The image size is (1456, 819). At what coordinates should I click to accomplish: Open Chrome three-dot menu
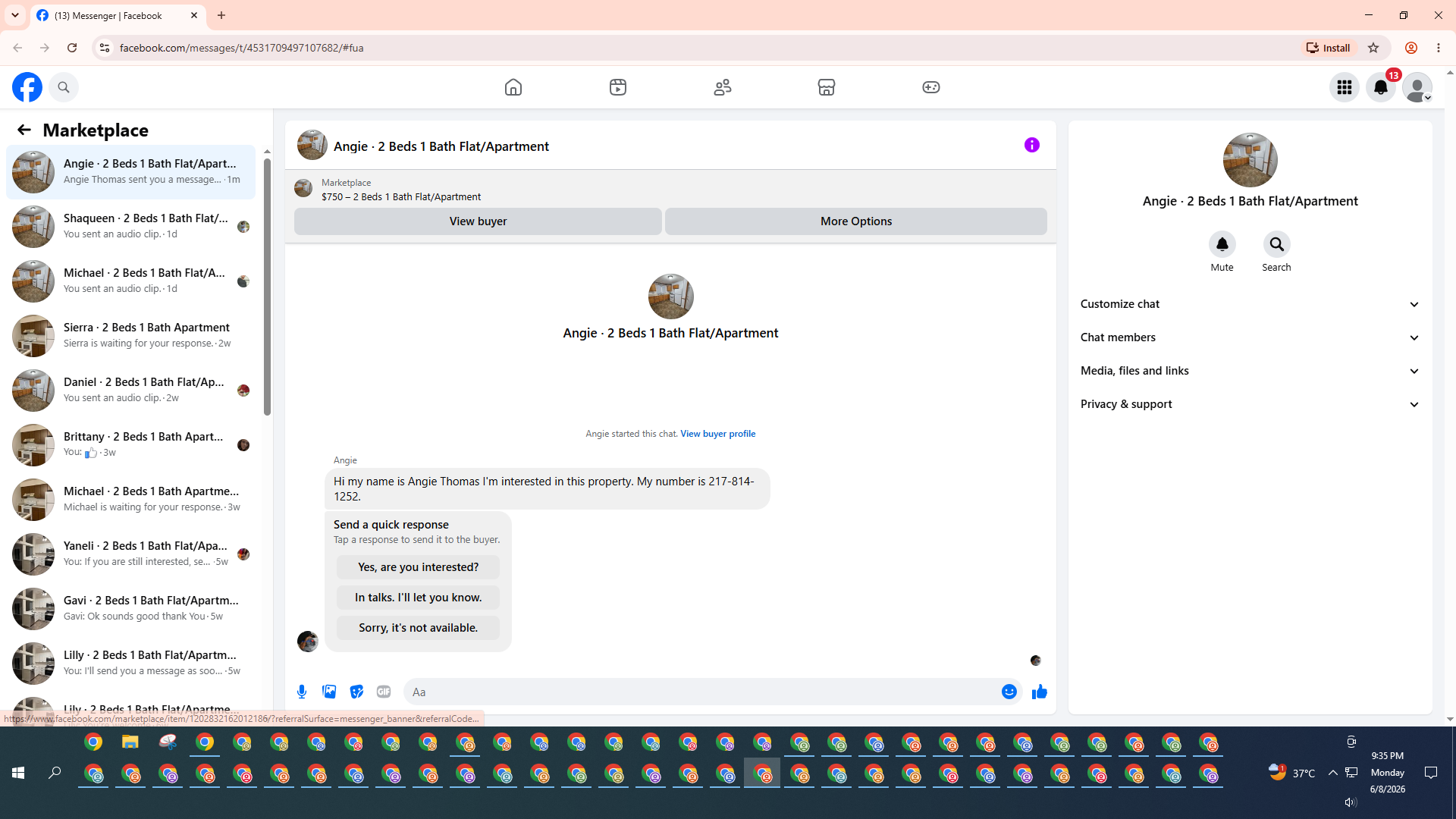pos(1439,48)
